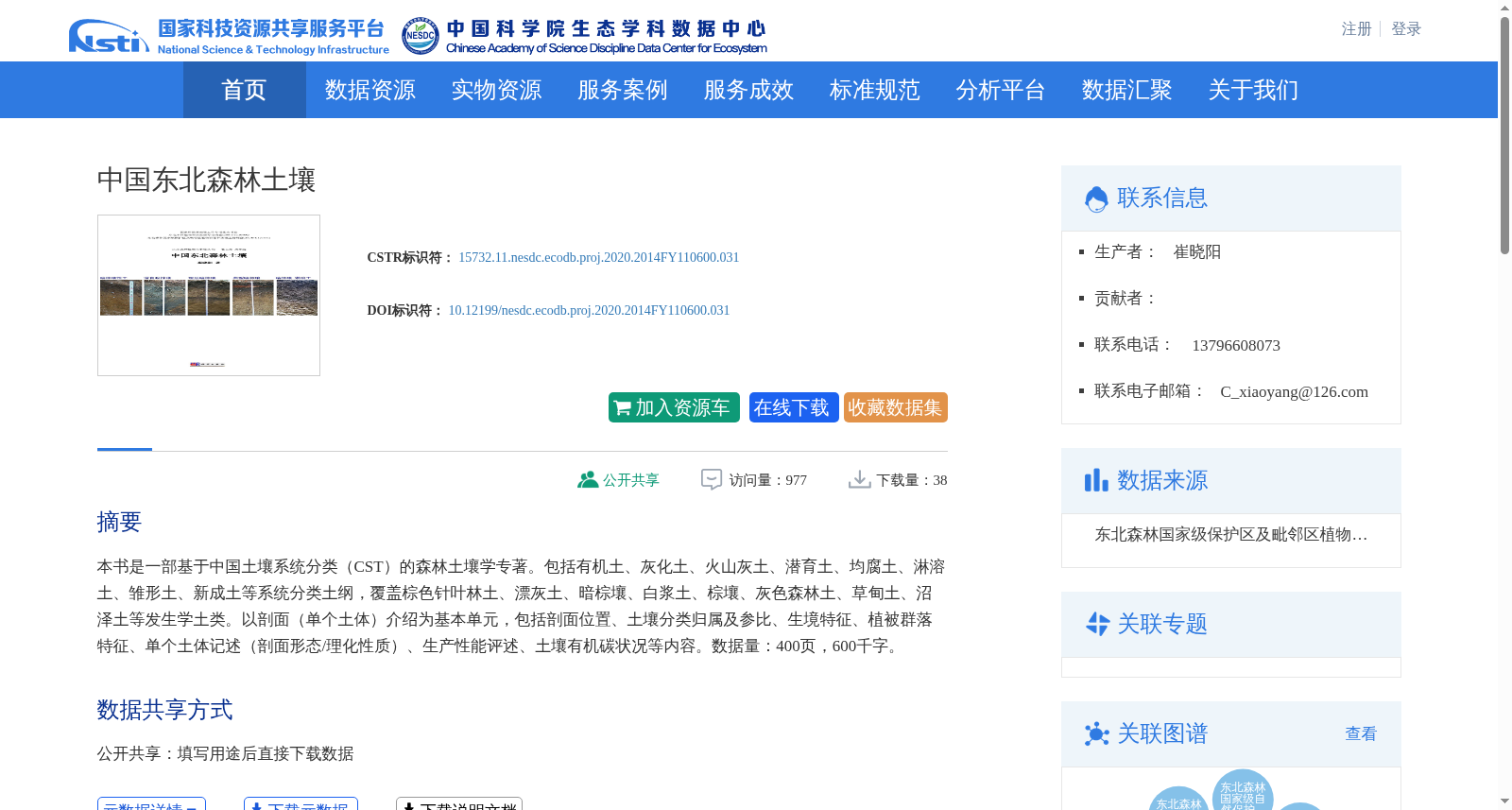Viewport: 1512px width, 810px height.
Task: Open the 服务案例 menu item
Action: [623, 90]
